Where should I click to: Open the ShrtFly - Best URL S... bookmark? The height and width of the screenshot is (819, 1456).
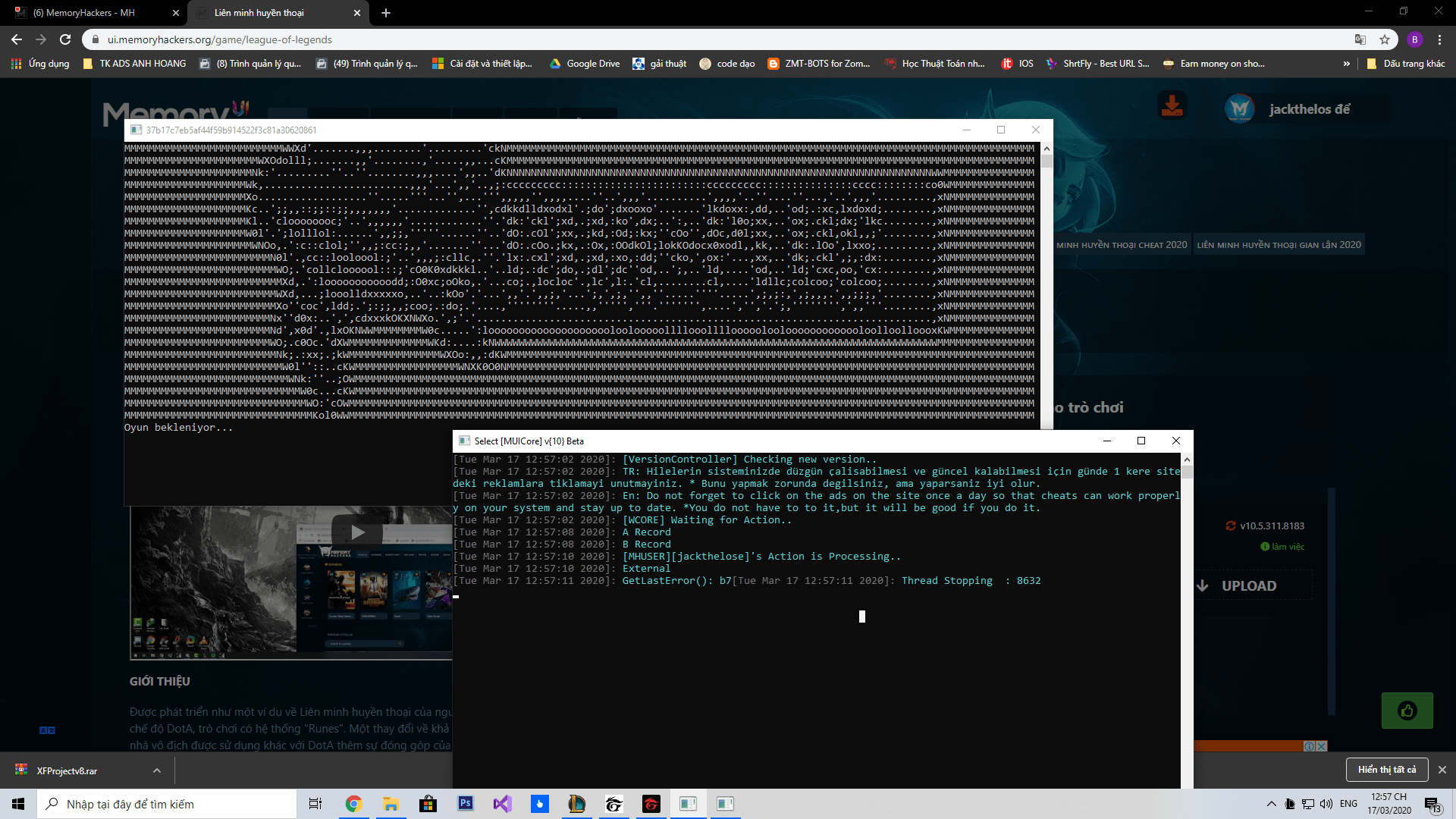[1097, 64]
